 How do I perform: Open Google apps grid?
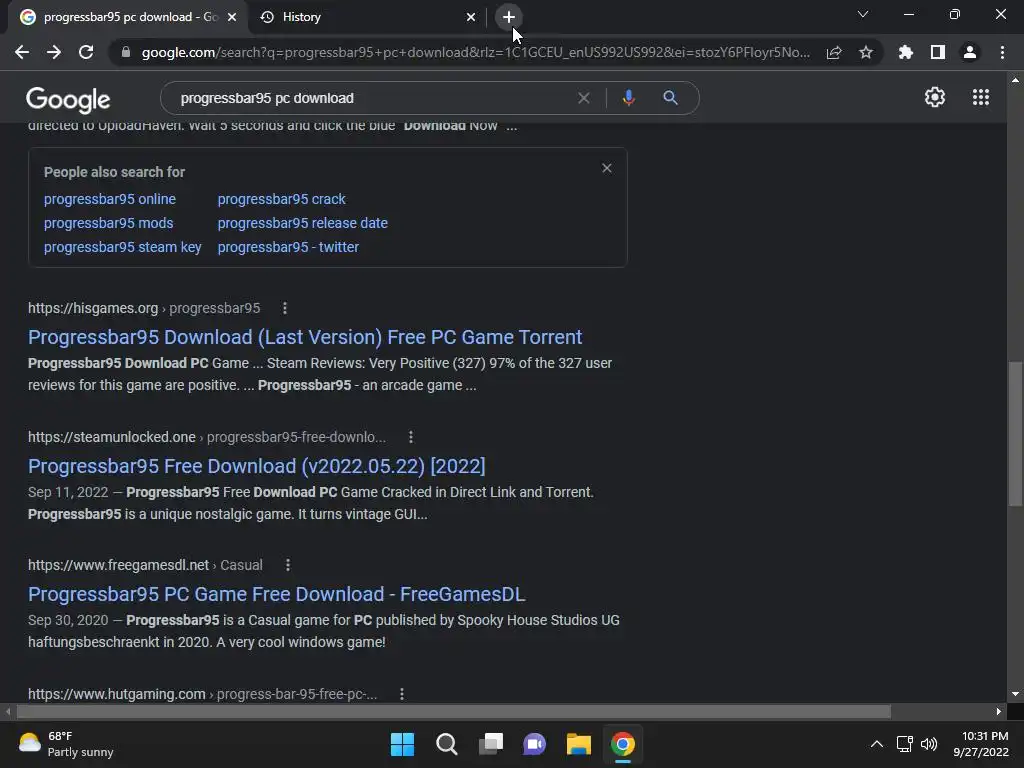tap(981, 97)
